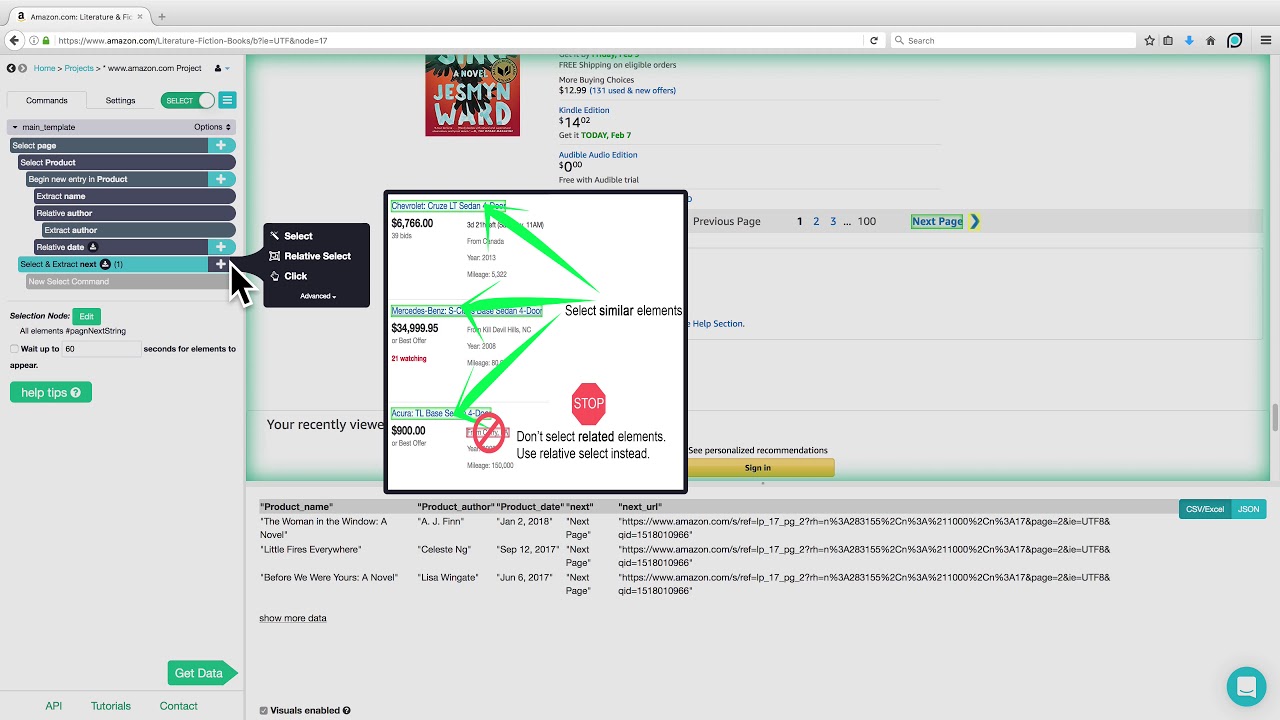The image size is (1280, 720).
Task: Go forward with ParseHub forward arrow
Action: [22, 68]
